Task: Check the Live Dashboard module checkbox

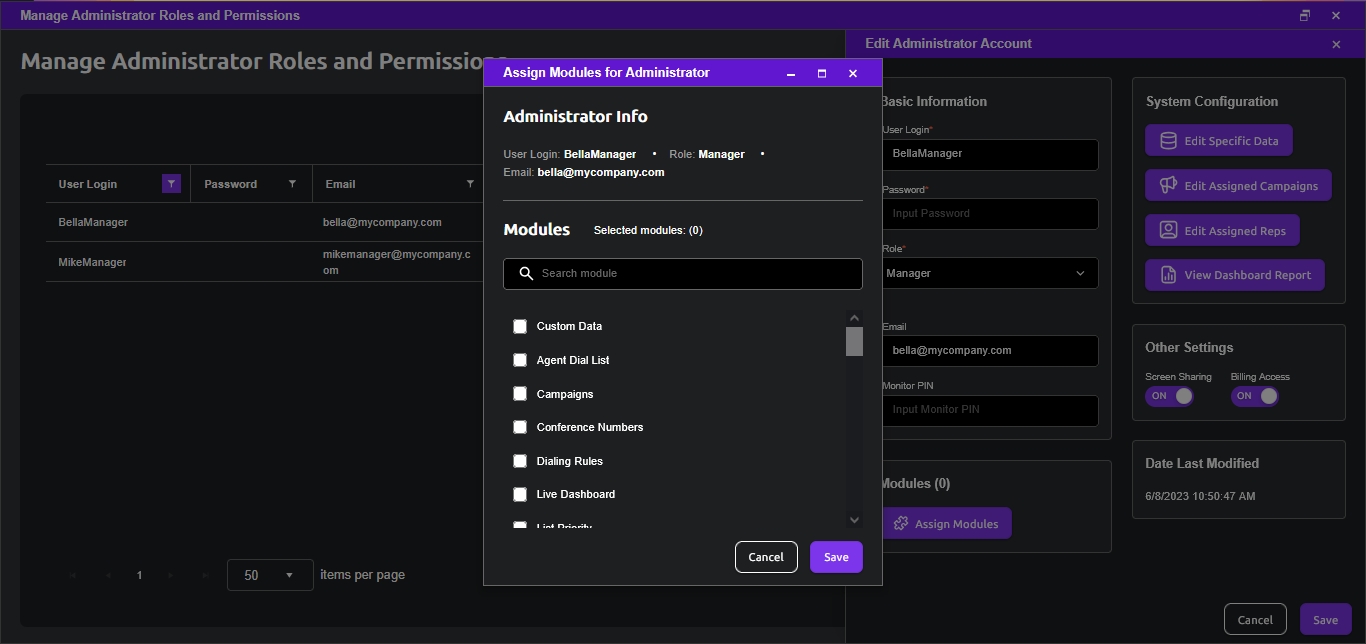Action: point(520,494)
